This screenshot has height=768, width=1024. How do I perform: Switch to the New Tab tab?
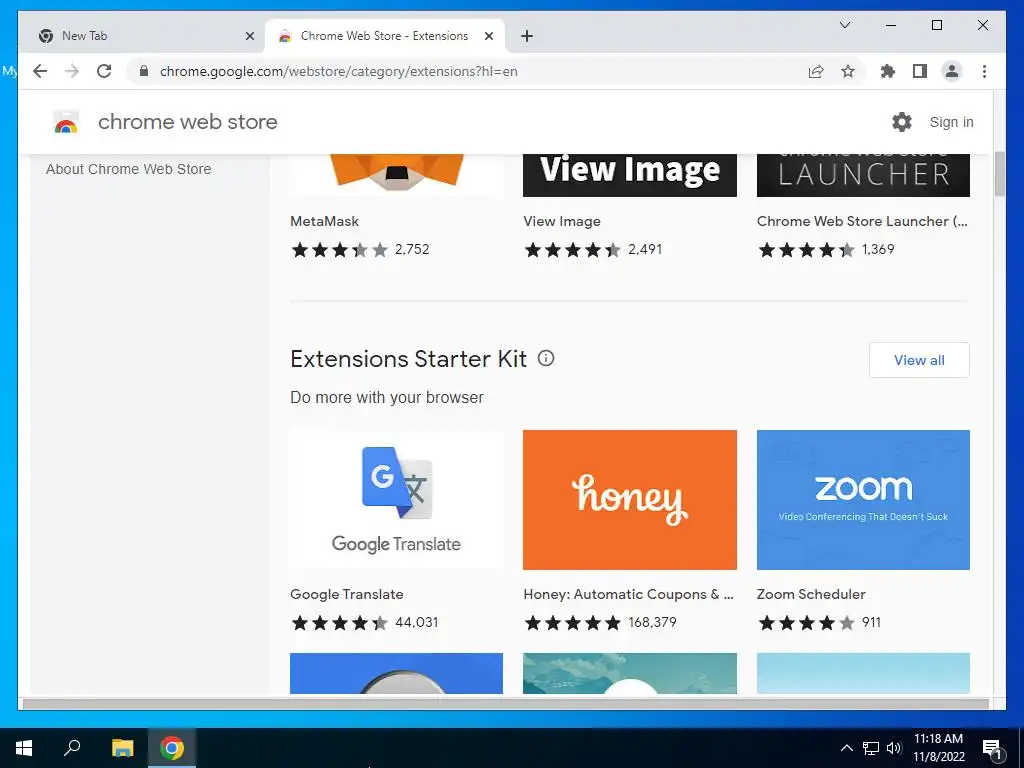pos(138,36)
